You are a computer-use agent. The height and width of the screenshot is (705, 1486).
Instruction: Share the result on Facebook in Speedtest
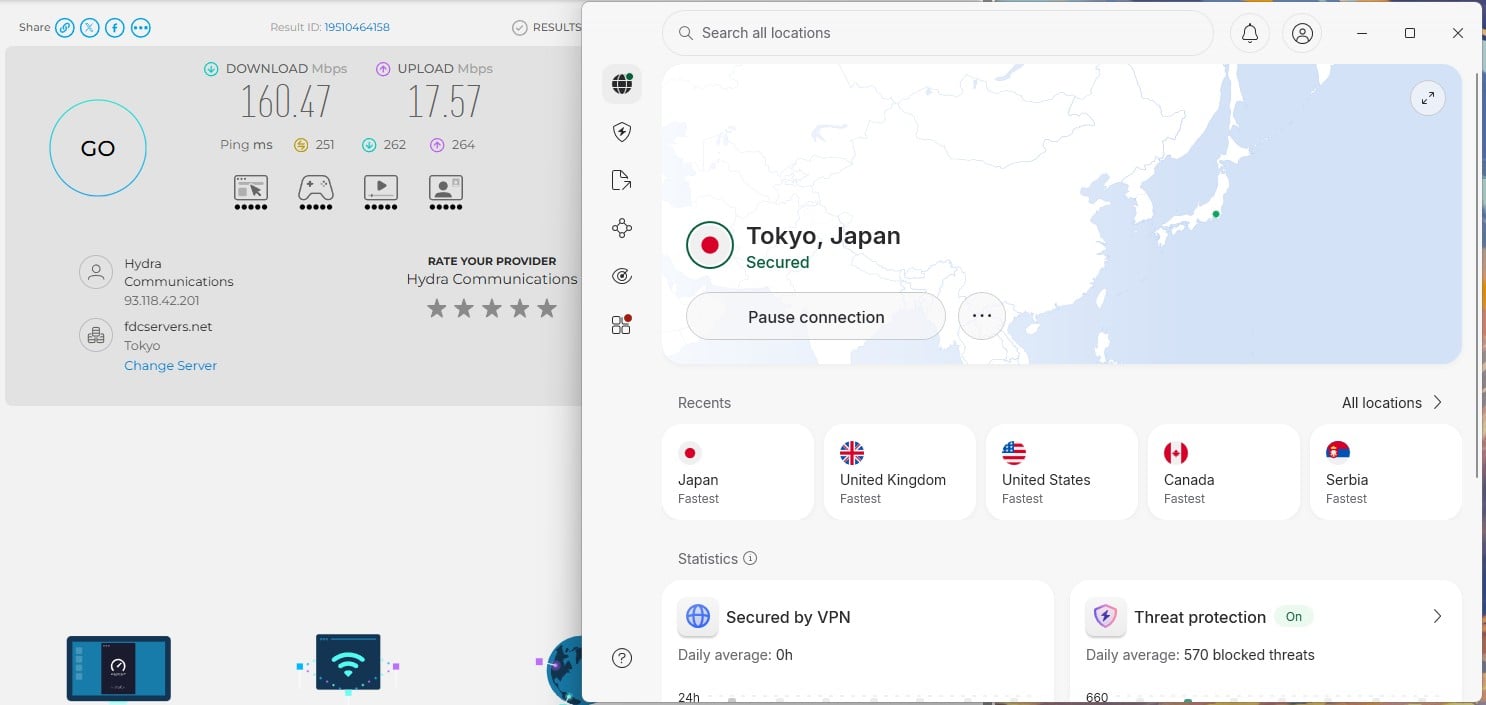(115, 28)
